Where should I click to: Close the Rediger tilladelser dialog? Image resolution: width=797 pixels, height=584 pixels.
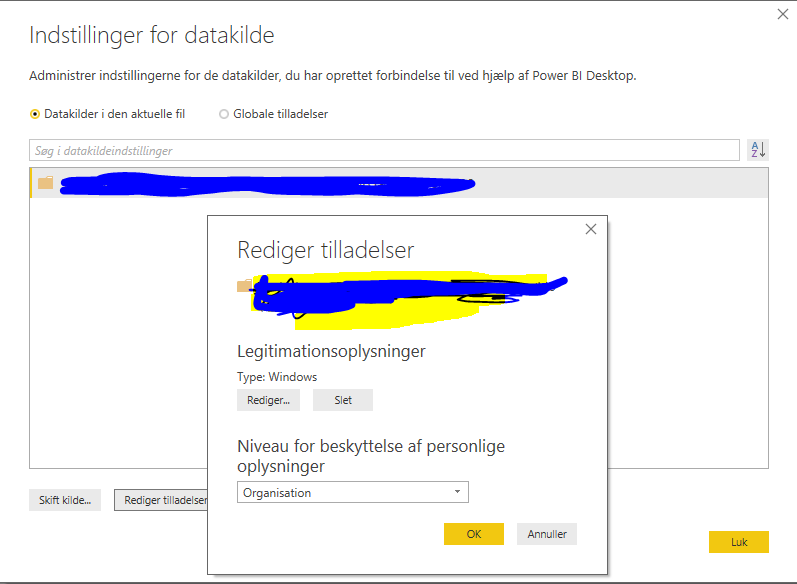[x=591, y=229]
